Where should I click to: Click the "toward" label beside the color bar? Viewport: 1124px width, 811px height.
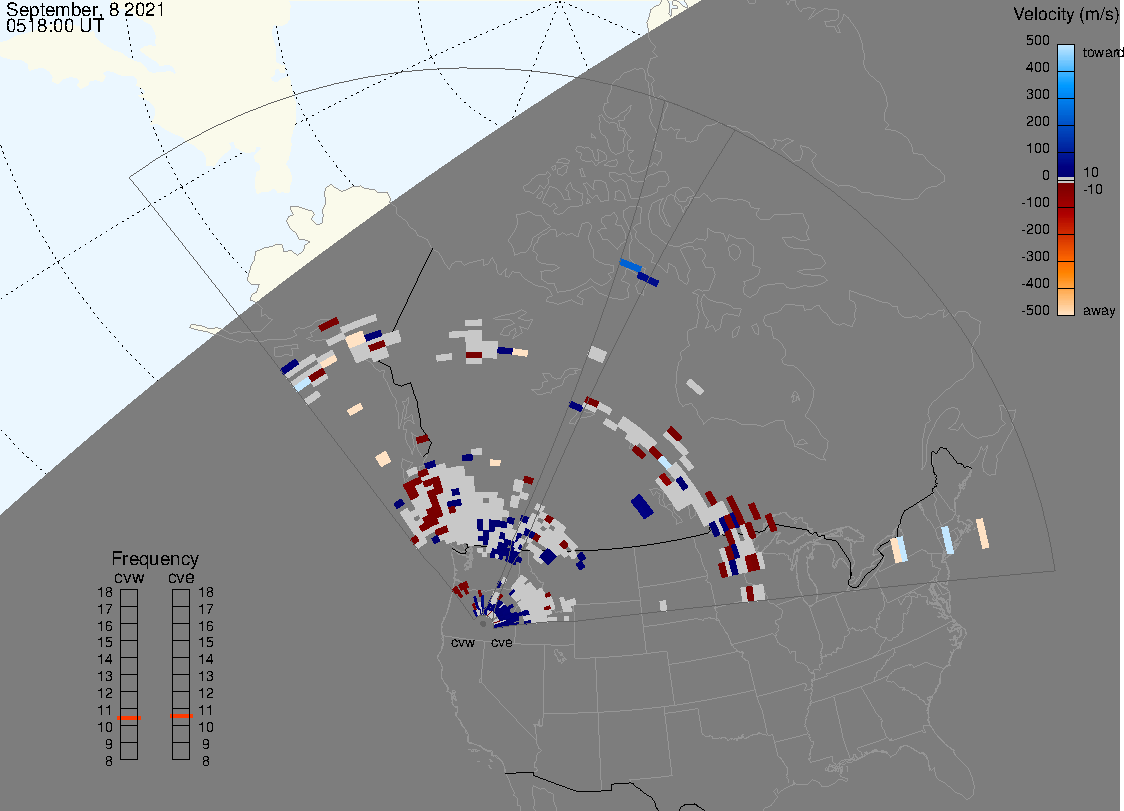pyautogui.click(x=1102, y=52)
